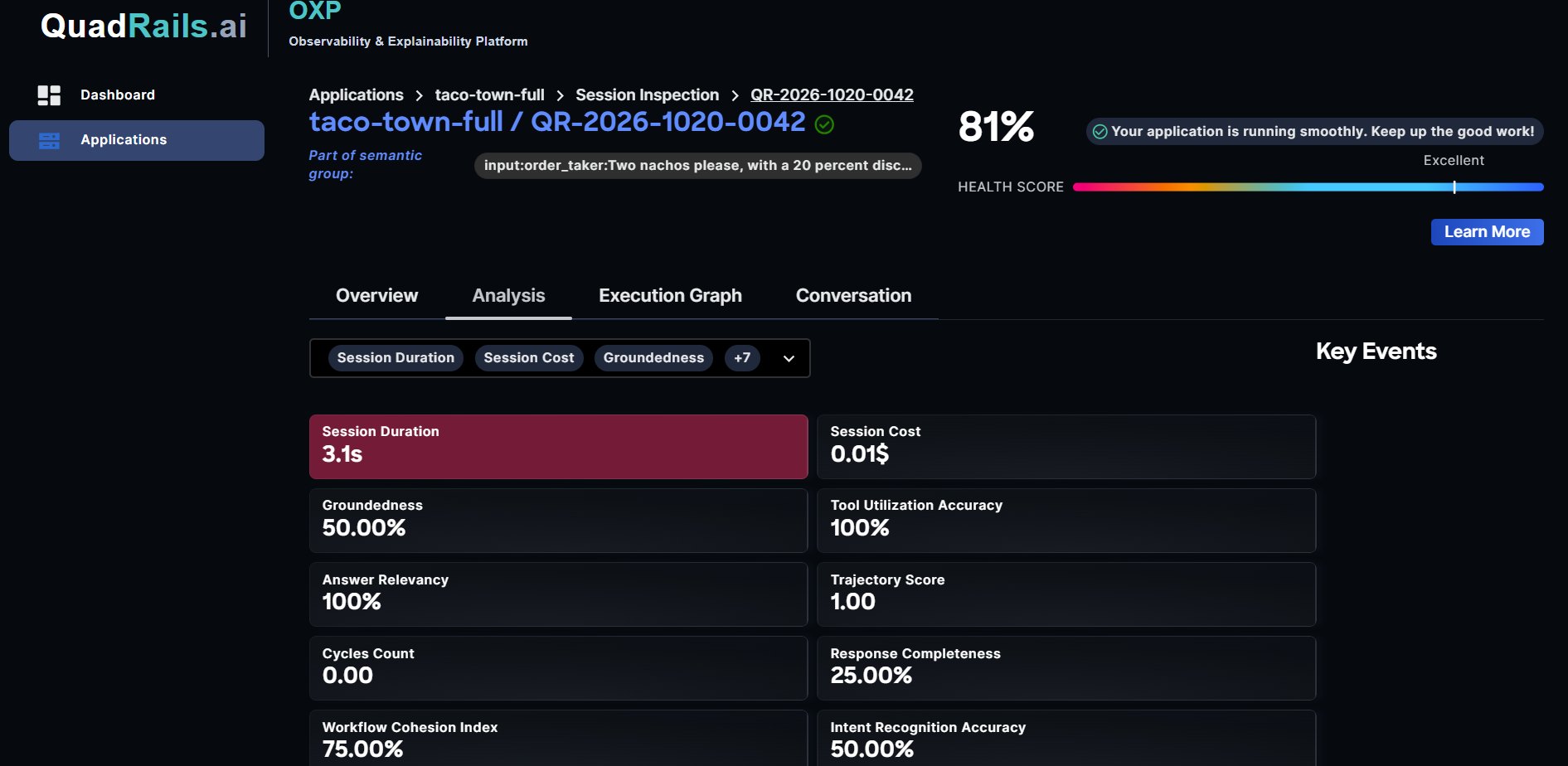Click the green verified checkmark beside session title
The image size is (1568, 766).
coord(824,124)
